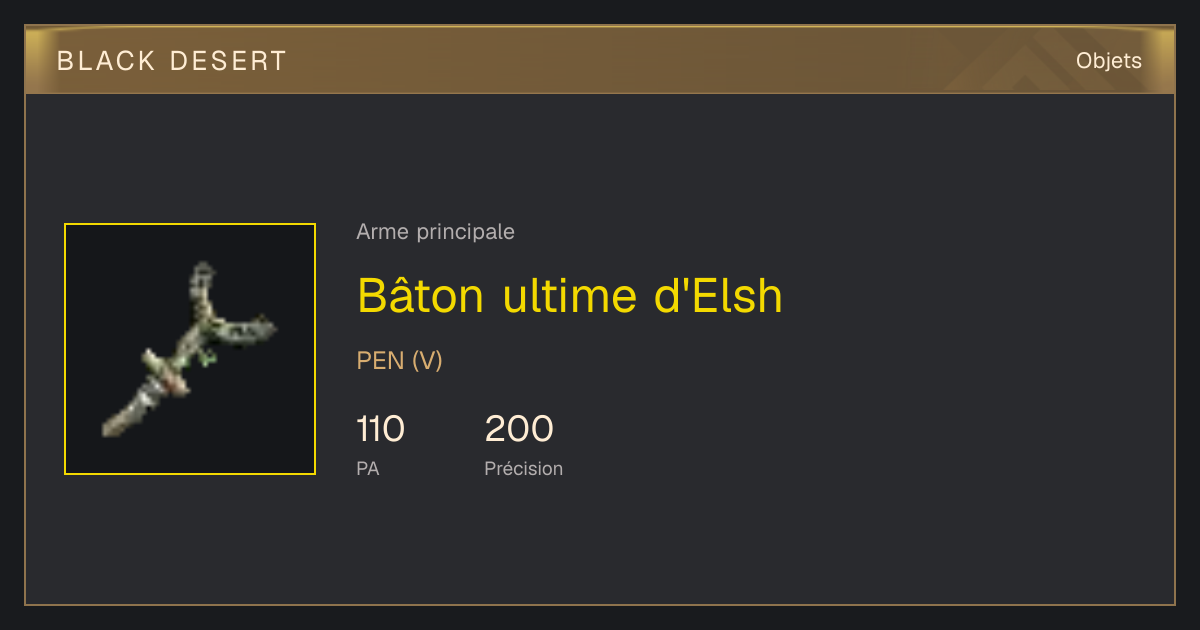This screenshot has width=1200, height=630.
Task: Click the BLACK DESERT header title
Action: 172,61
